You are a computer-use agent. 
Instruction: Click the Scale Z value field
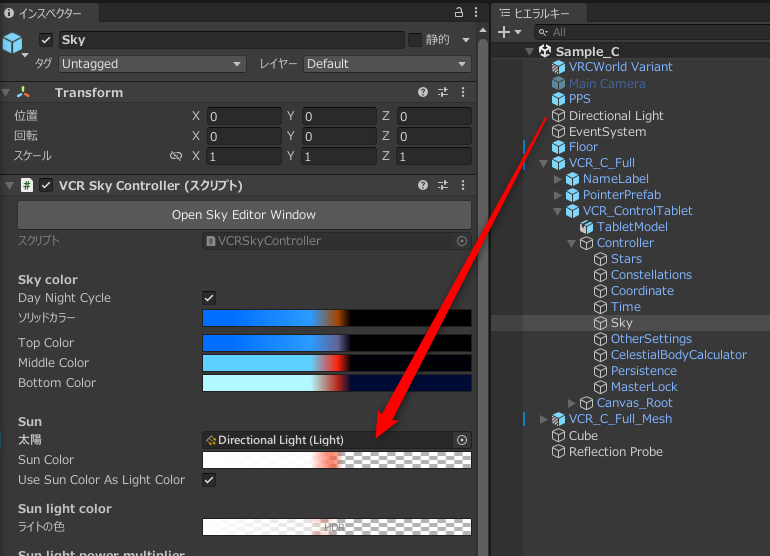tap(434, 157)
